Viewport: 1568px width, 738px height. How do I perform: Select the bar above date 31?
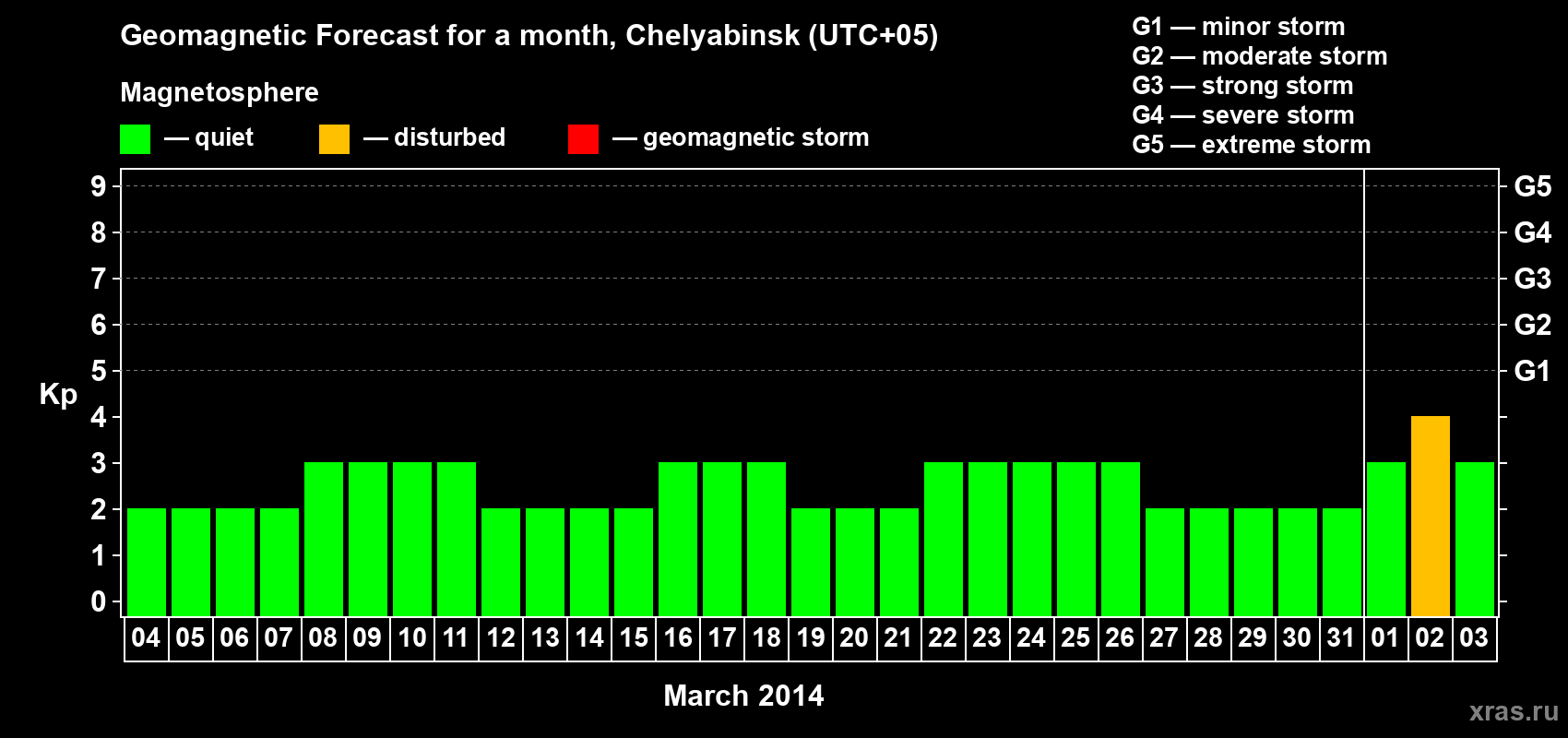pos(1342,562)
